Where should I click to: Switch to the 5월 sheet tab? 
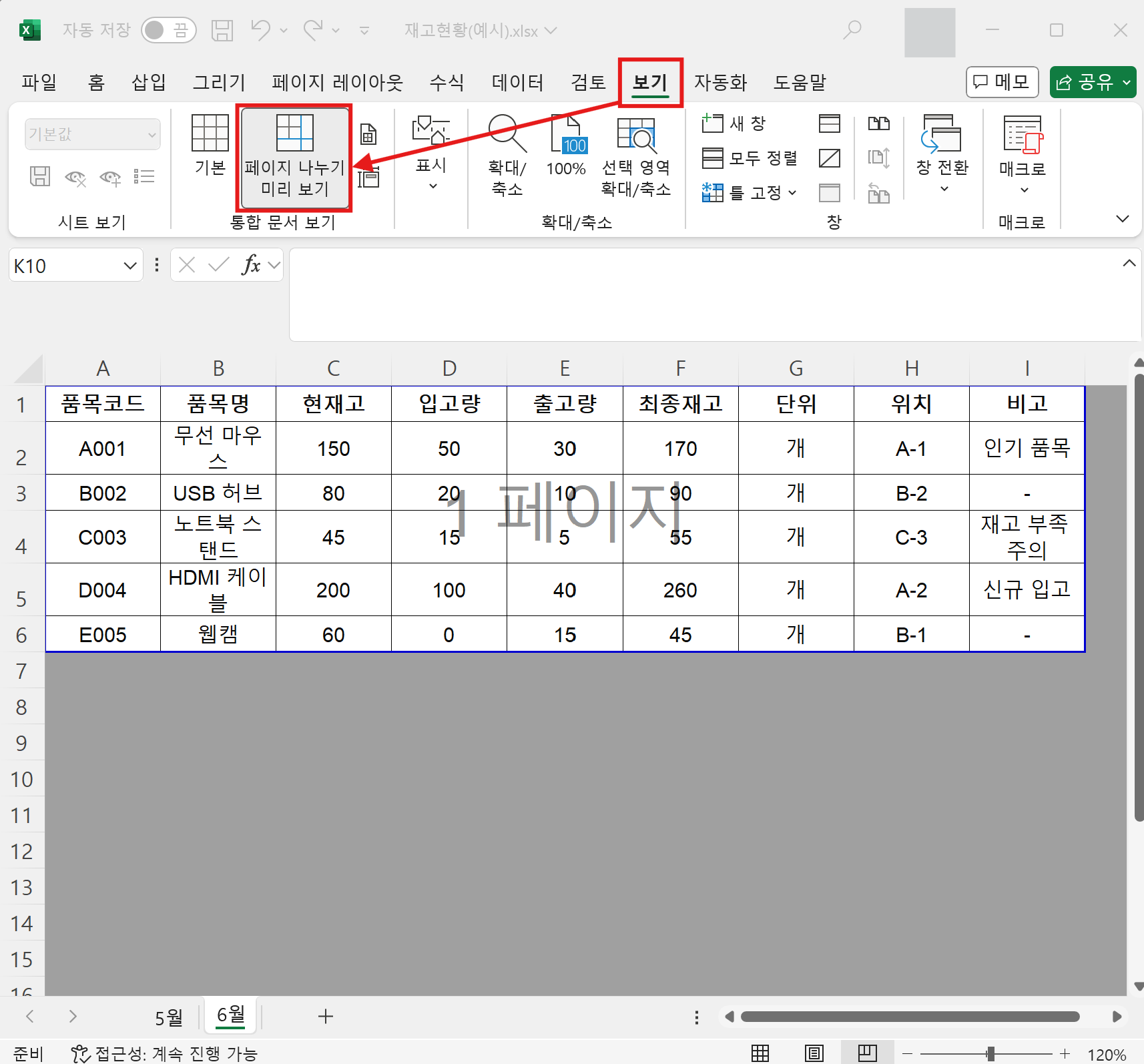coord(169,1017)
